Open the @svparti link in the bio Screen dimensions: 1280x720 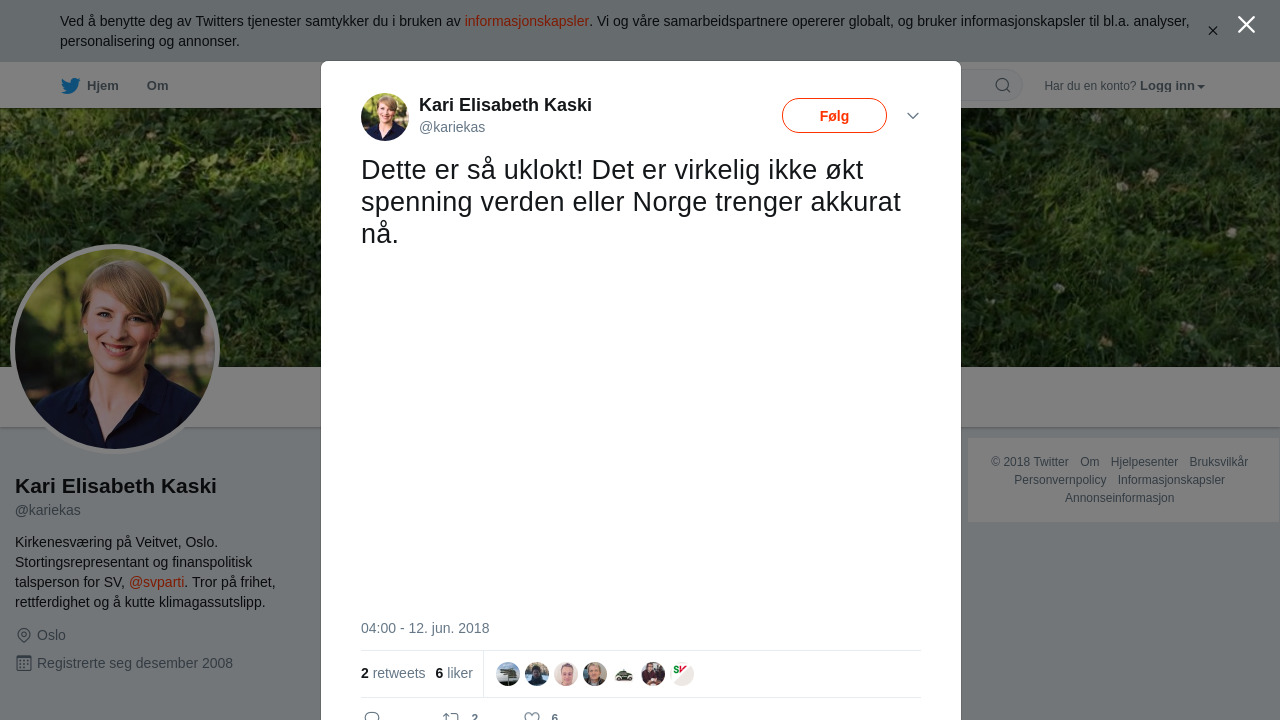157,582
